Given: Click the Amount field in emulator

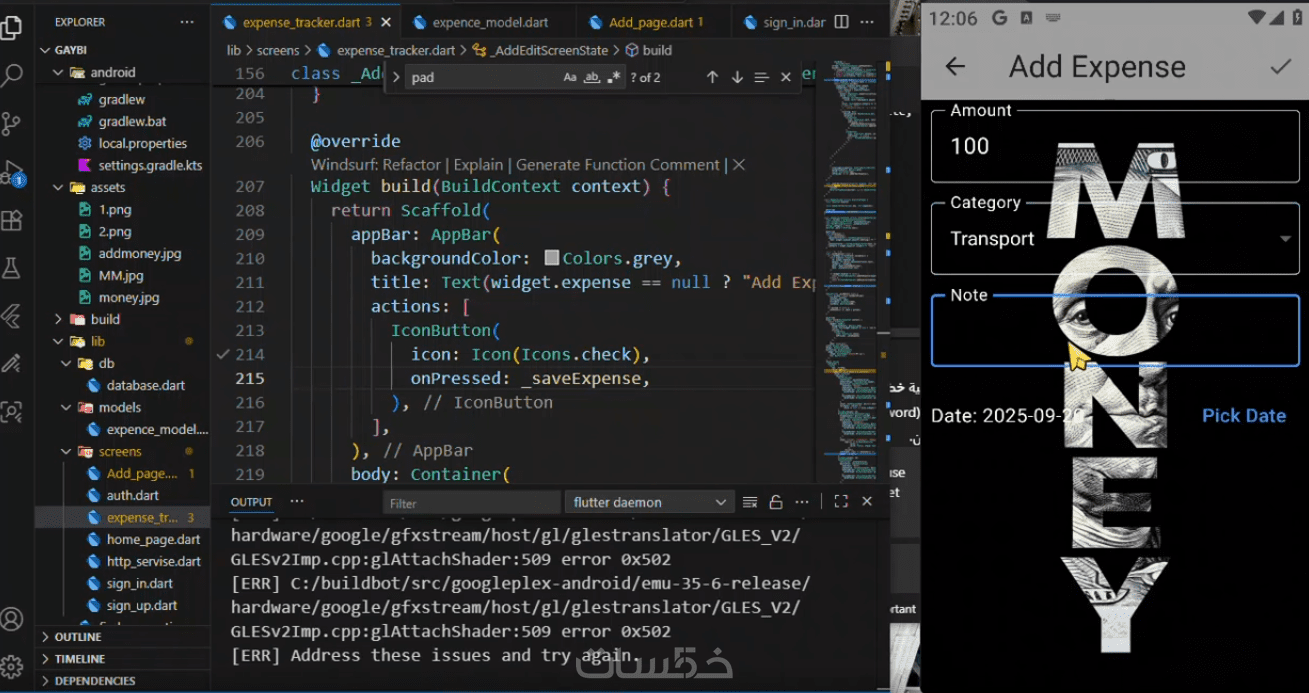Looking at the screenshot, I should pyautogui.click(x=1115, y=146).
